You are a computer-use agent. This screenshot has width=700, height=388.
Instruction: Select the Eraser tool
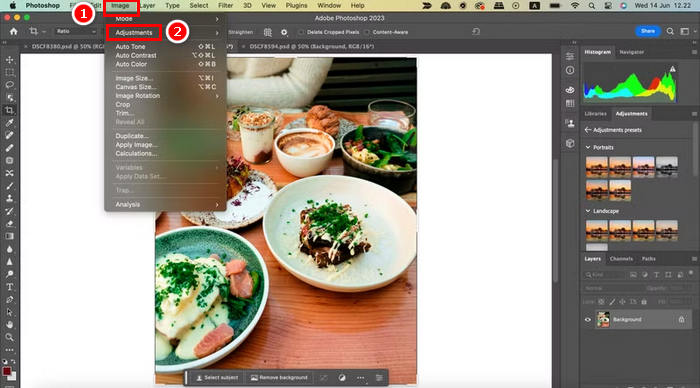tap(9, 224)
